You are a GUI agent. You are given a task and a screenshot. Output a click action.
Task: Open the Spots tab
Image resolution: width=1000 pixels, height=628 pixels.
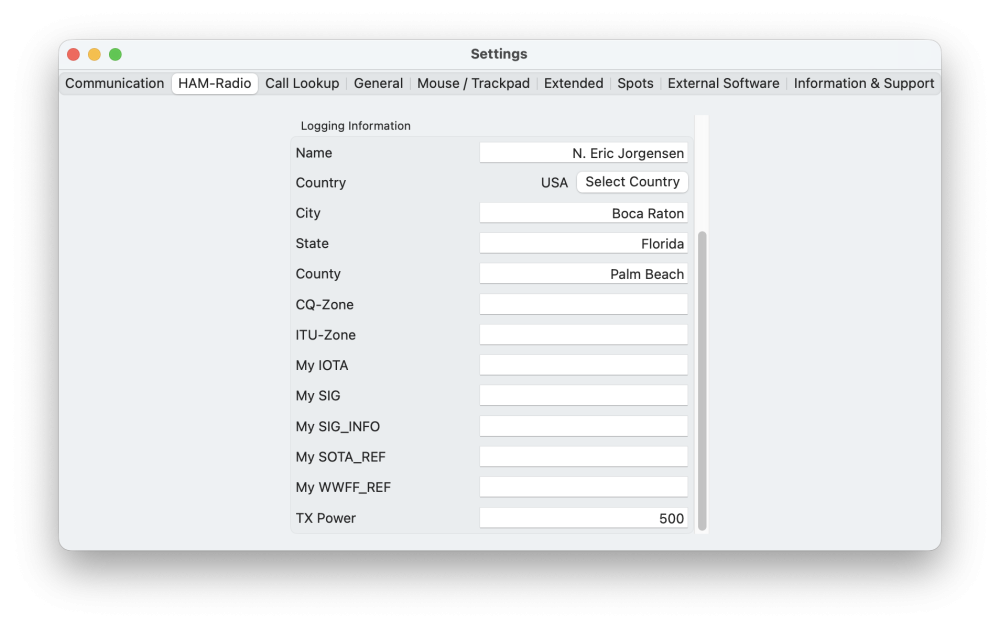[635, 83]
